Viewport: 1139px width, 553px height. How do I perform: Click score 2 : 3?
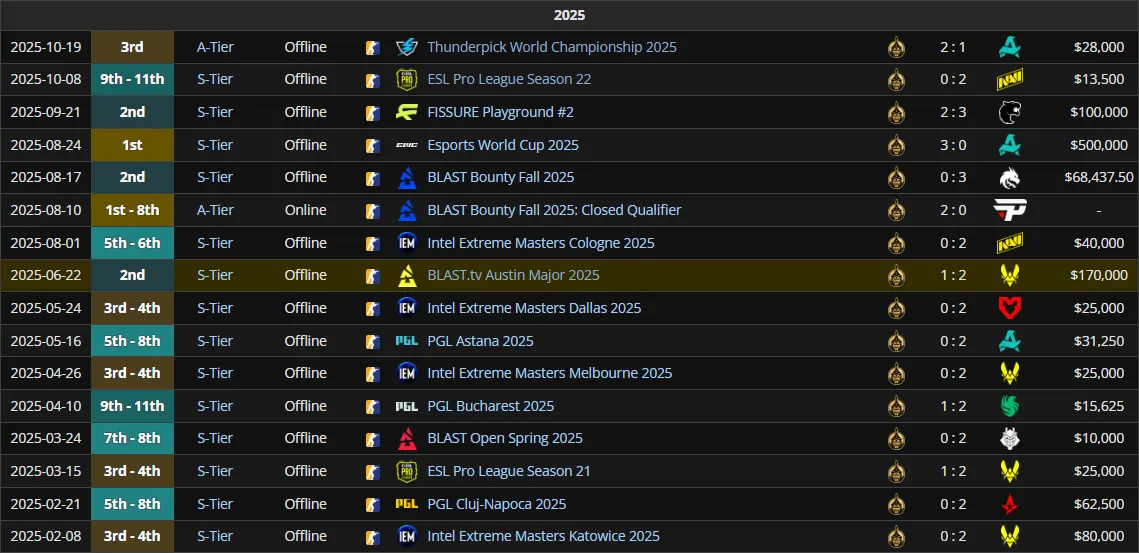[x=953, y=112]
